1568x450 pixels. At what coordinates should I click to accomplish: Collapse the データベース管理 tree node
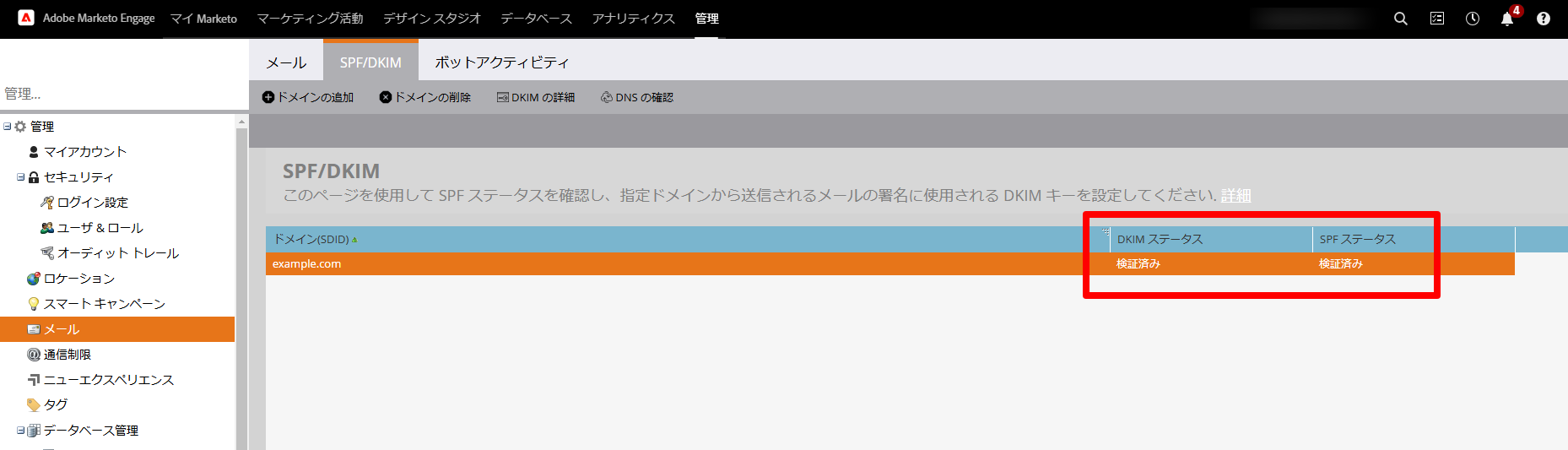(x=20, y=431)
